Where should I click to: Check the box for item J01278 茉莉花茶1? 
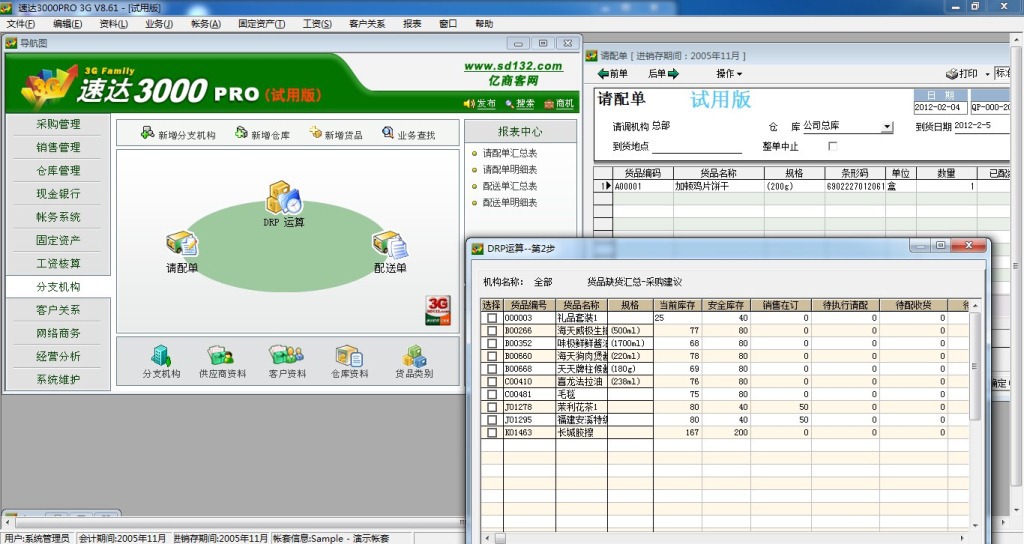(492, 407)
